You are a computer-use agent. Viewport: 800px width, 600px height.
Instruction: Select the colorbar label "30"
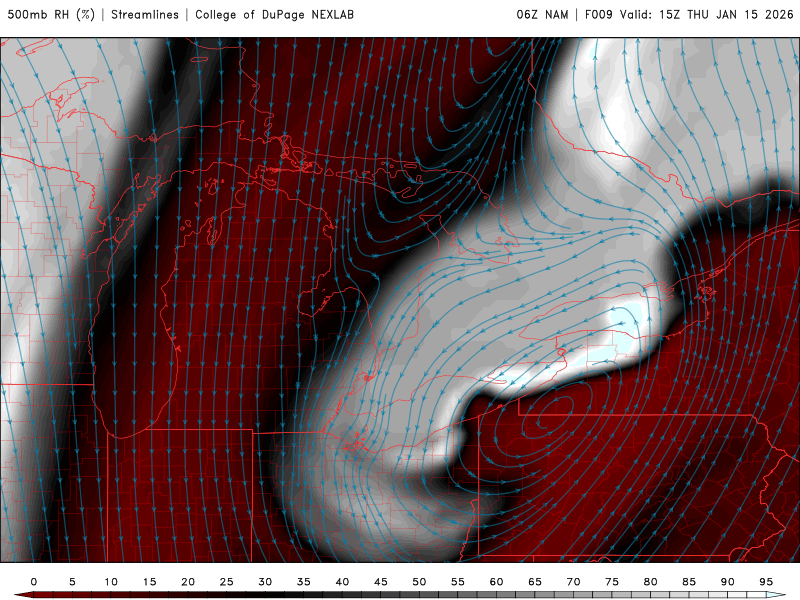(265, 582)
